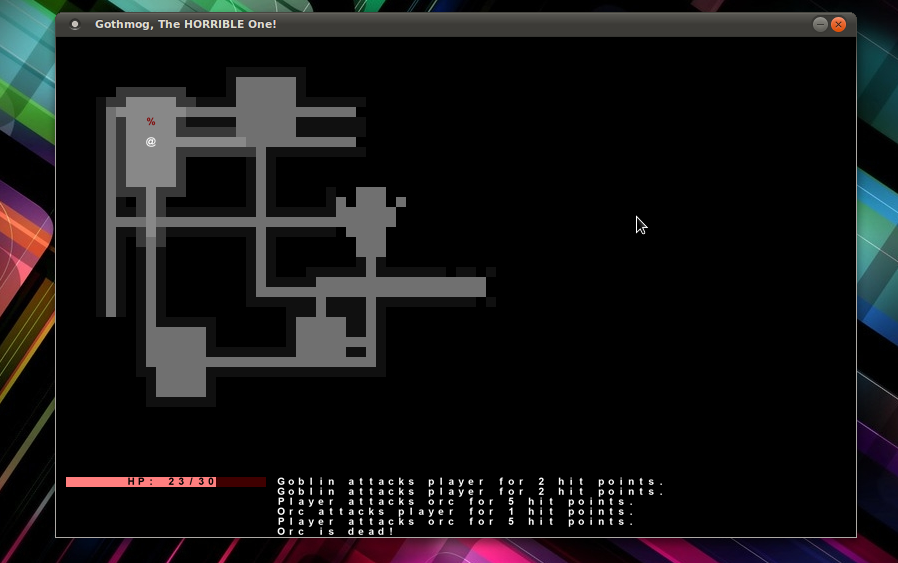Click the application icon in the title bar
898x563 pixels.
coord(75,24)
